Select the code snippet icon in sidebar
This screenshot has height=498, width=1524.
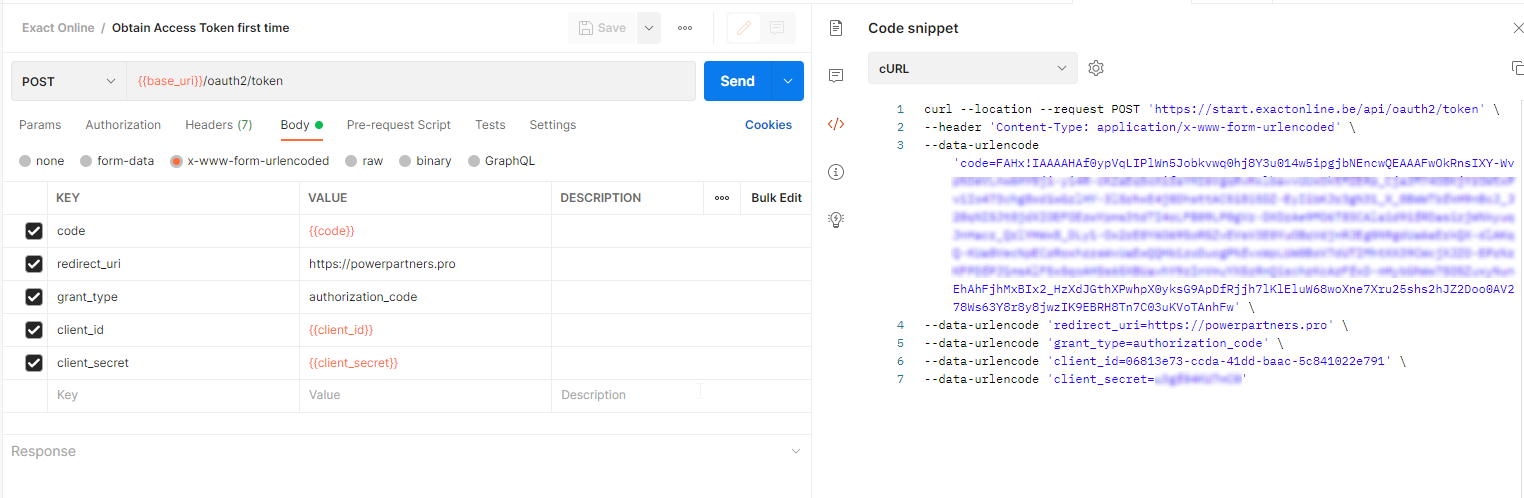pos(837,124)
